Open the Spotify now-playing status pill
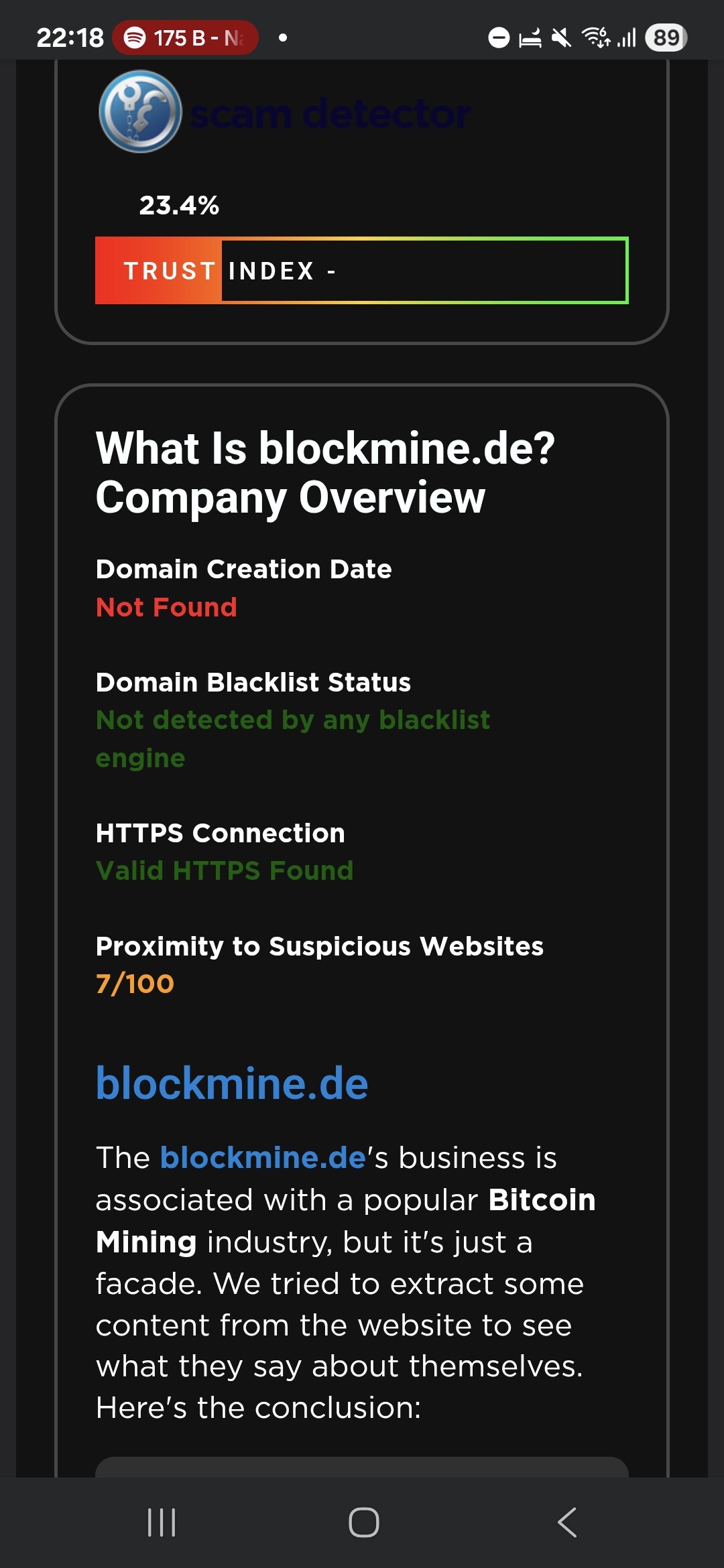724x1568 pixels. tap(185, 38)
